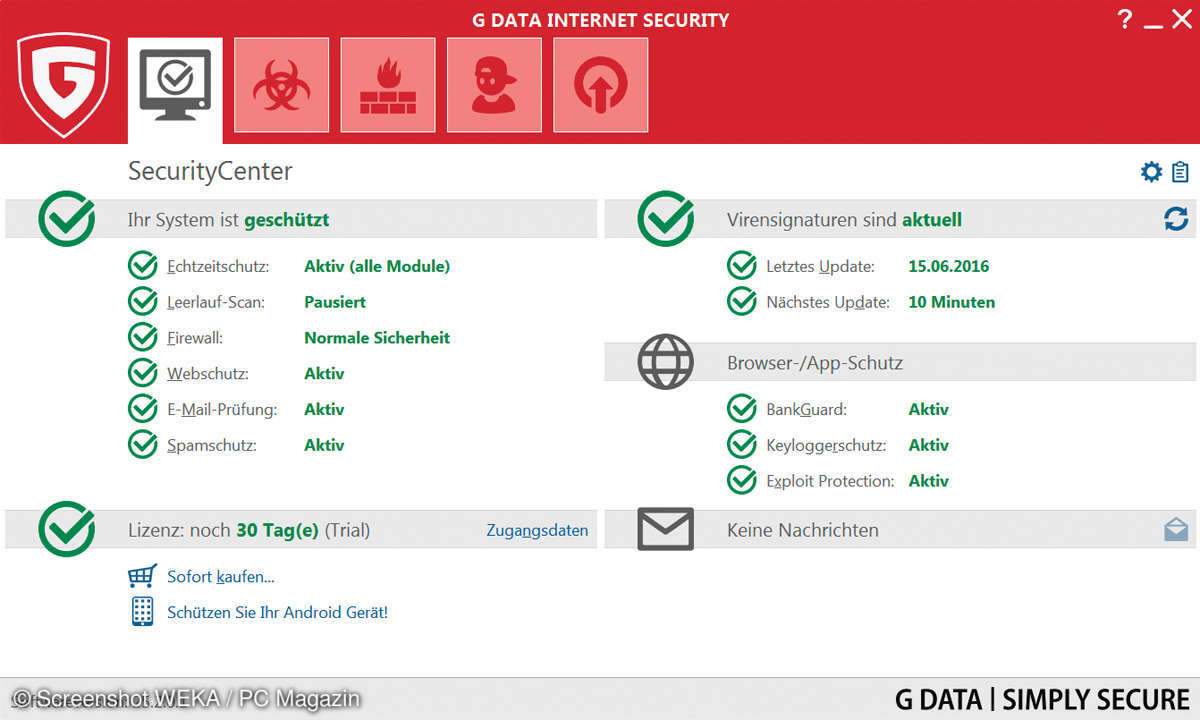
Task: Click the Letztes Update checkmark icon
Action: click(x=742, y=266)
